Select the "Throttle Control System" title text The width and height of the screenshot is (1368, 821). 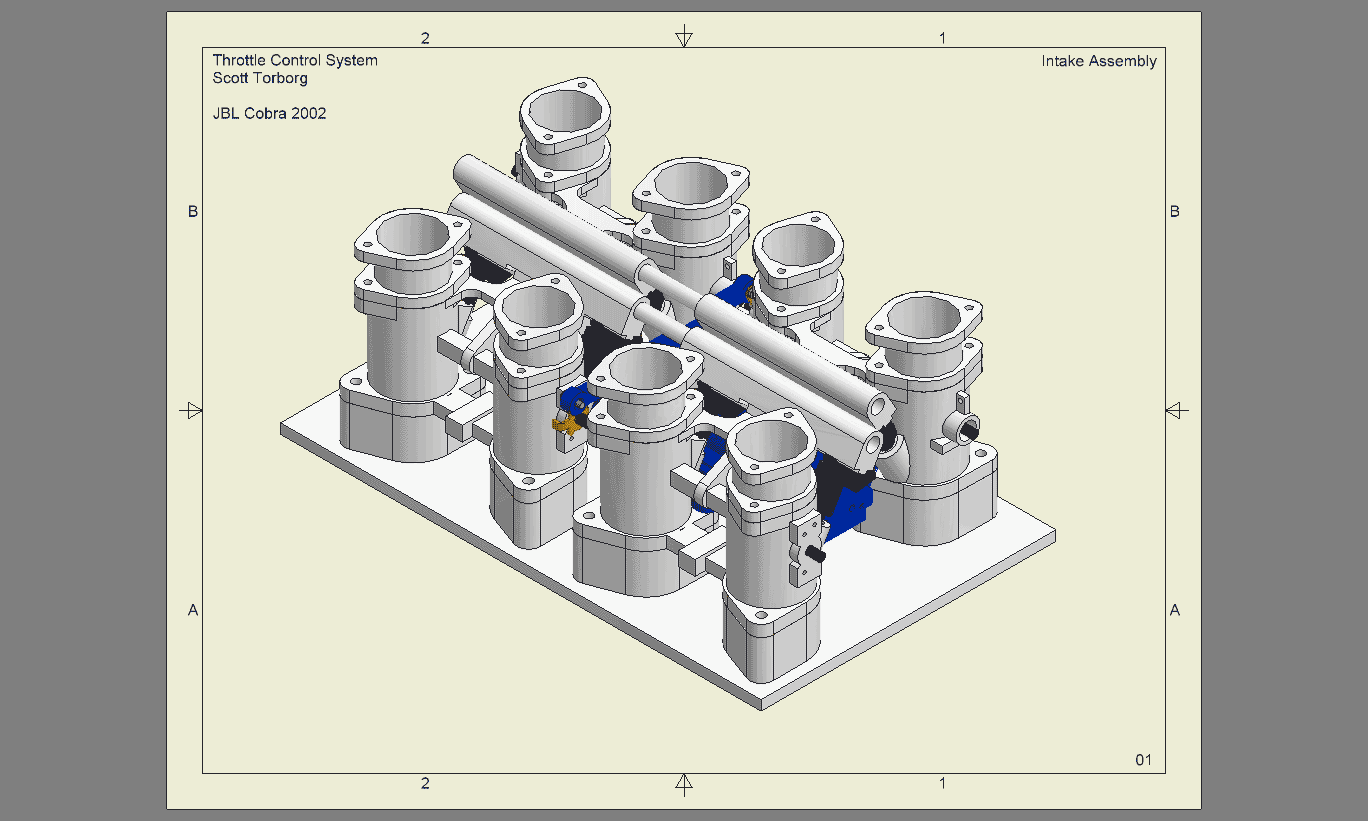pyautogui.click(x=295, y=60)
